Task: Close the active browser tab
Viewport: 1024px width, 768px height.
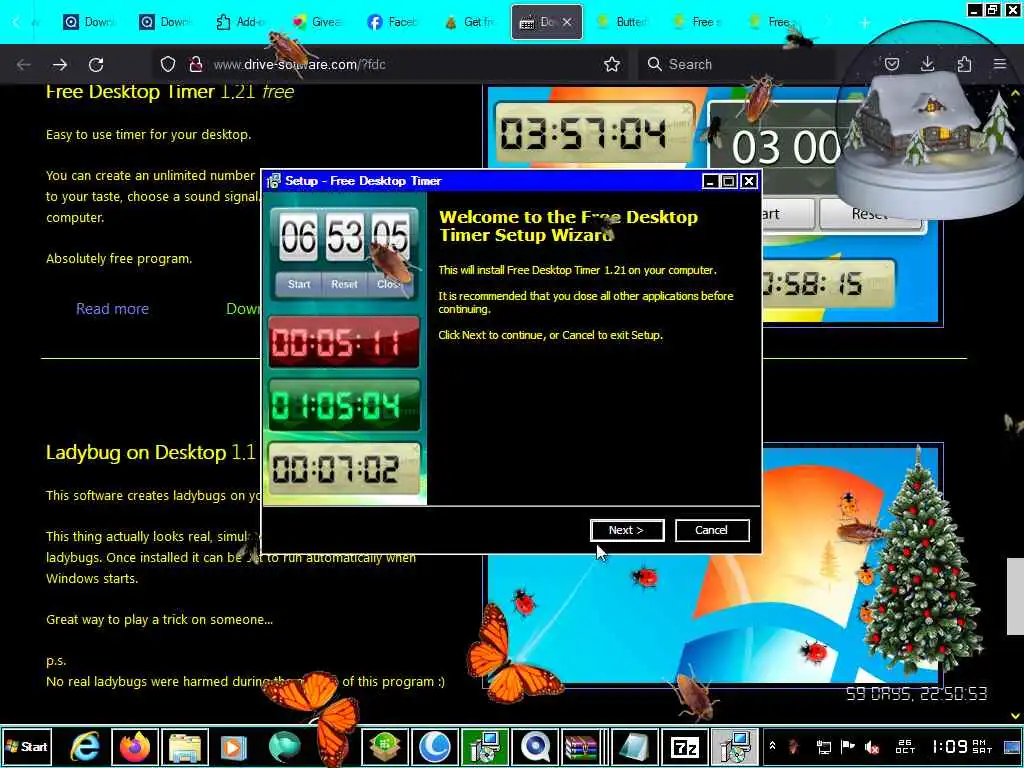Action: [x=567, y=22]
